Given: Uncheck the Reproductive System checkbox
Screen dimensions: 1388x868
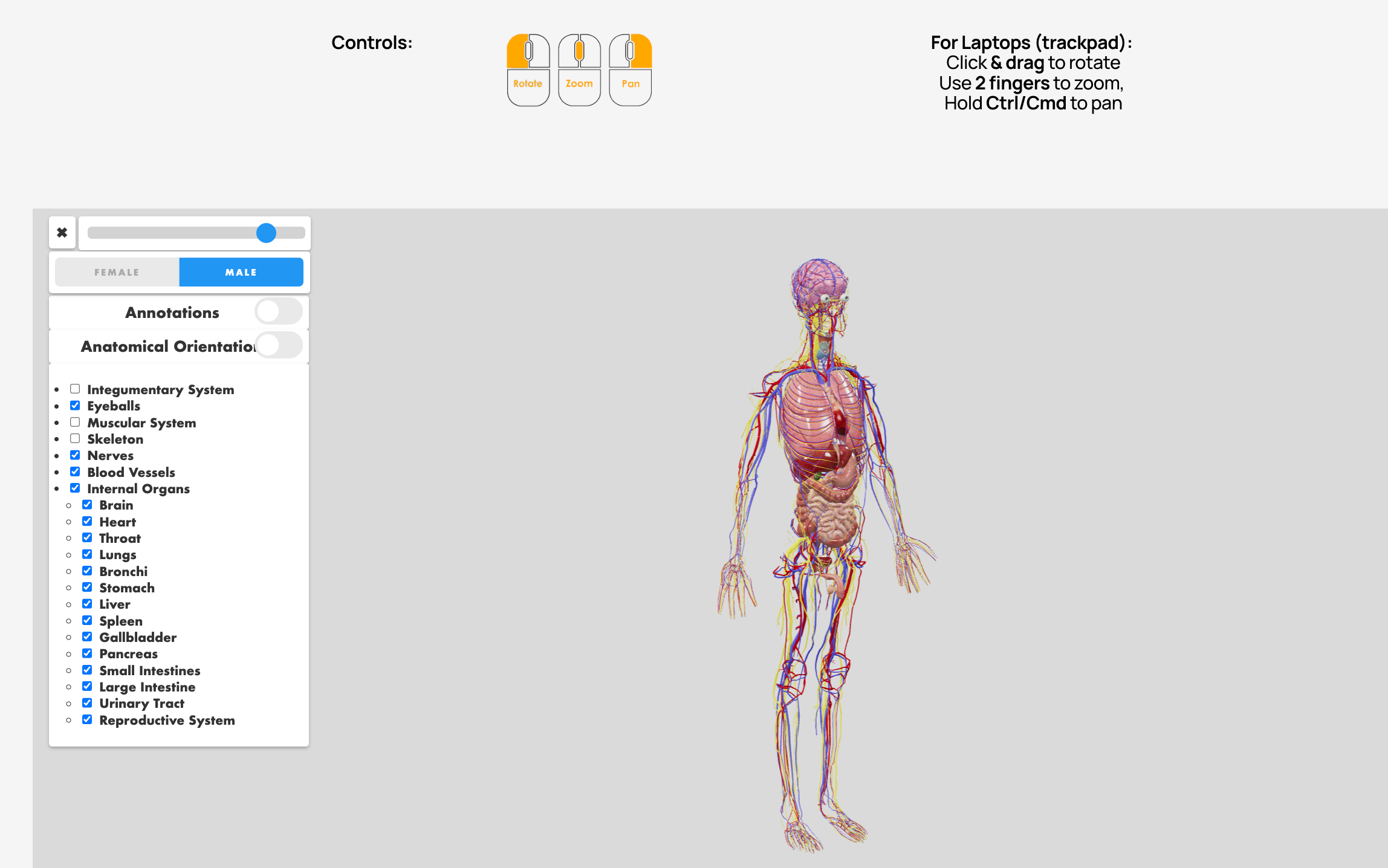Looking at the screenshot, I should (x=87, y=719).
